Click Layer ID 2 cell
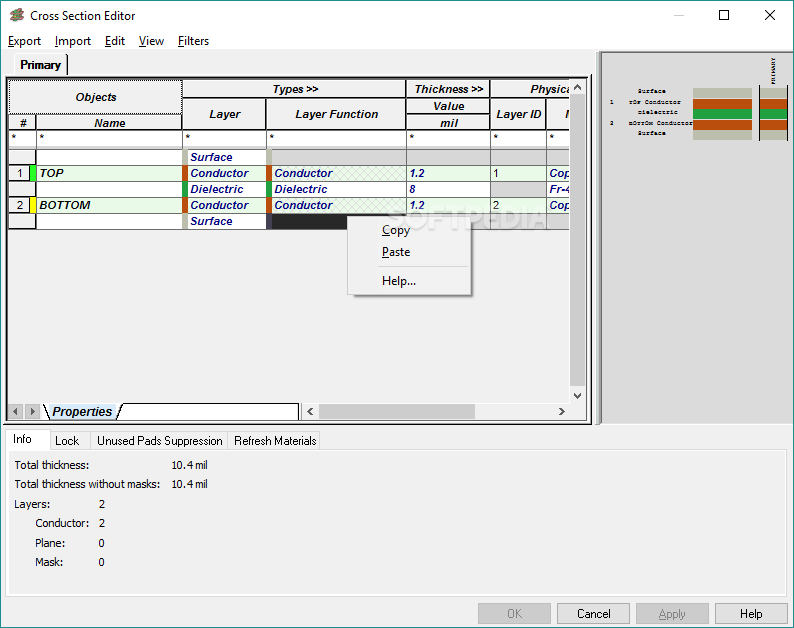Screen dimensions: 794x628 point(519,205)
